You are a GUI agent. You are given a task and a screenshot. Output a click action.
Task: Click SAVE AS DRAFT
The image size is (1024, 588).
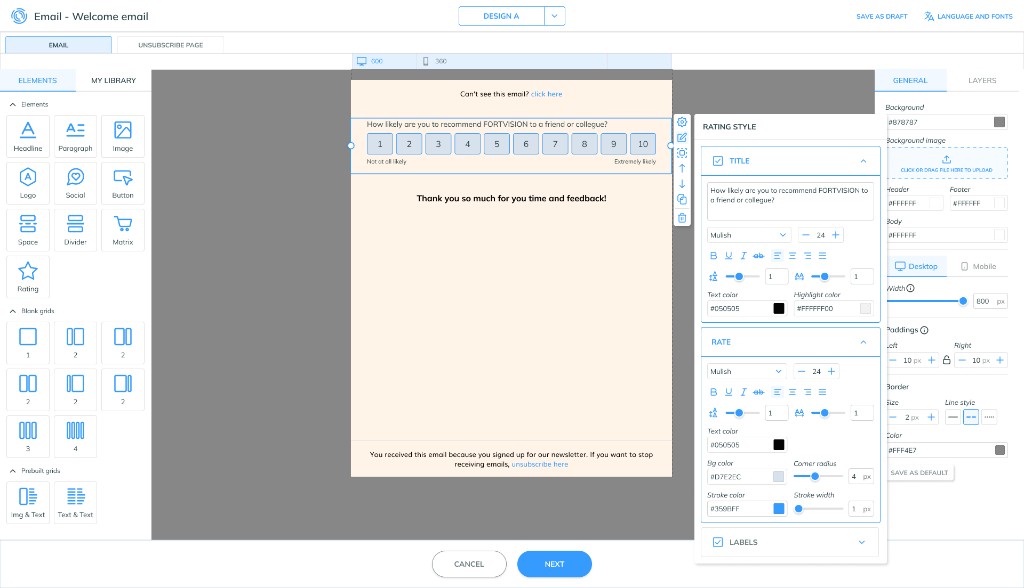coord(882,16)
